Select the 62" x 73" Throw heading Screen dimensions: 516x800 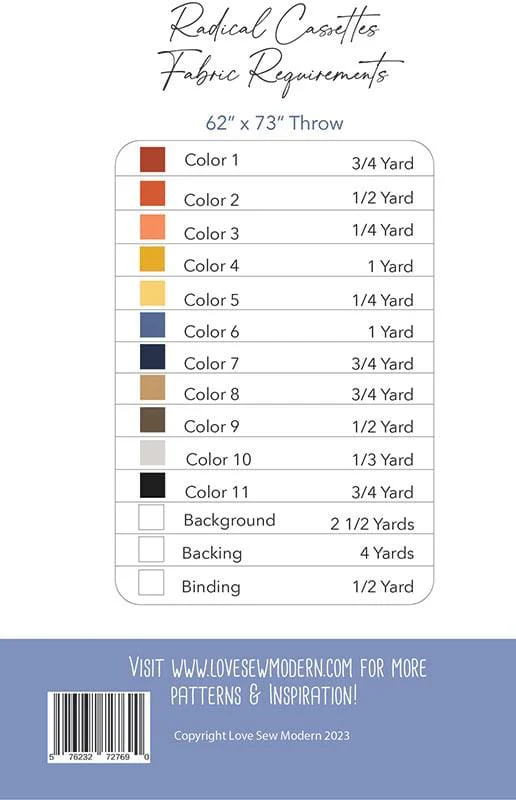[x=275, y=123]
